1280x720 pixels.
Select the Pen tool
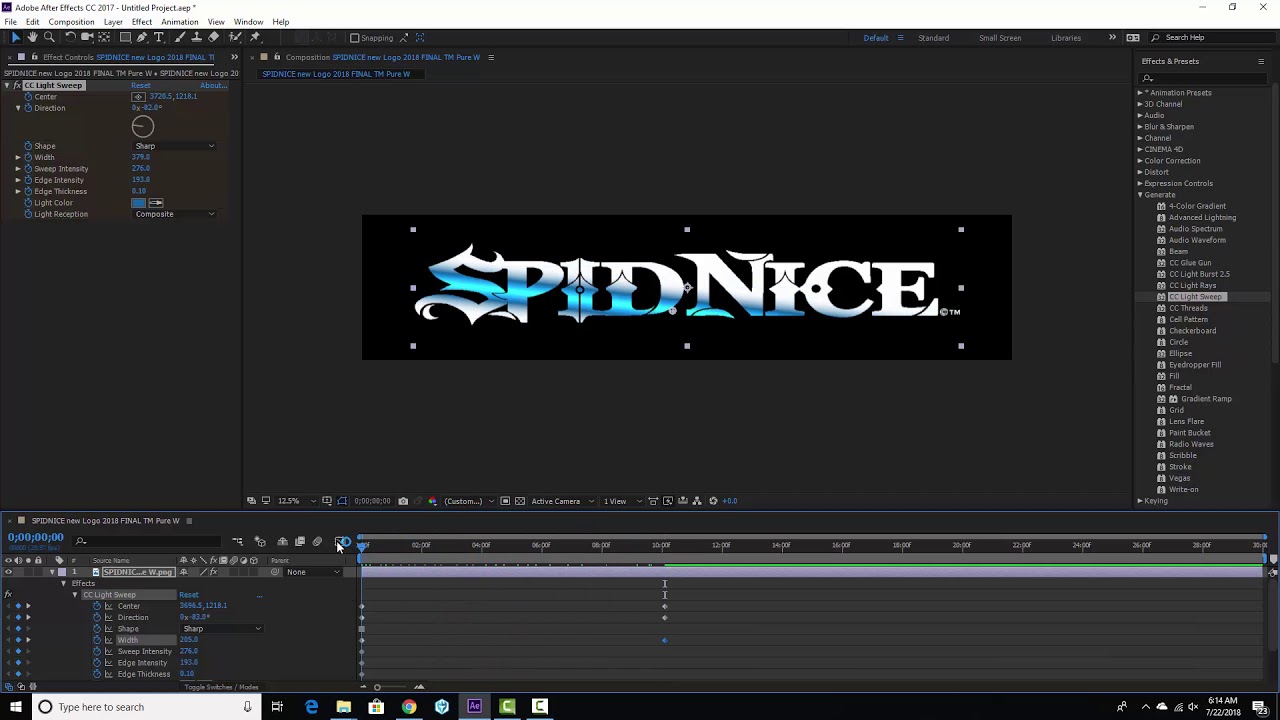pyautogui.click(x=142, y=37)
